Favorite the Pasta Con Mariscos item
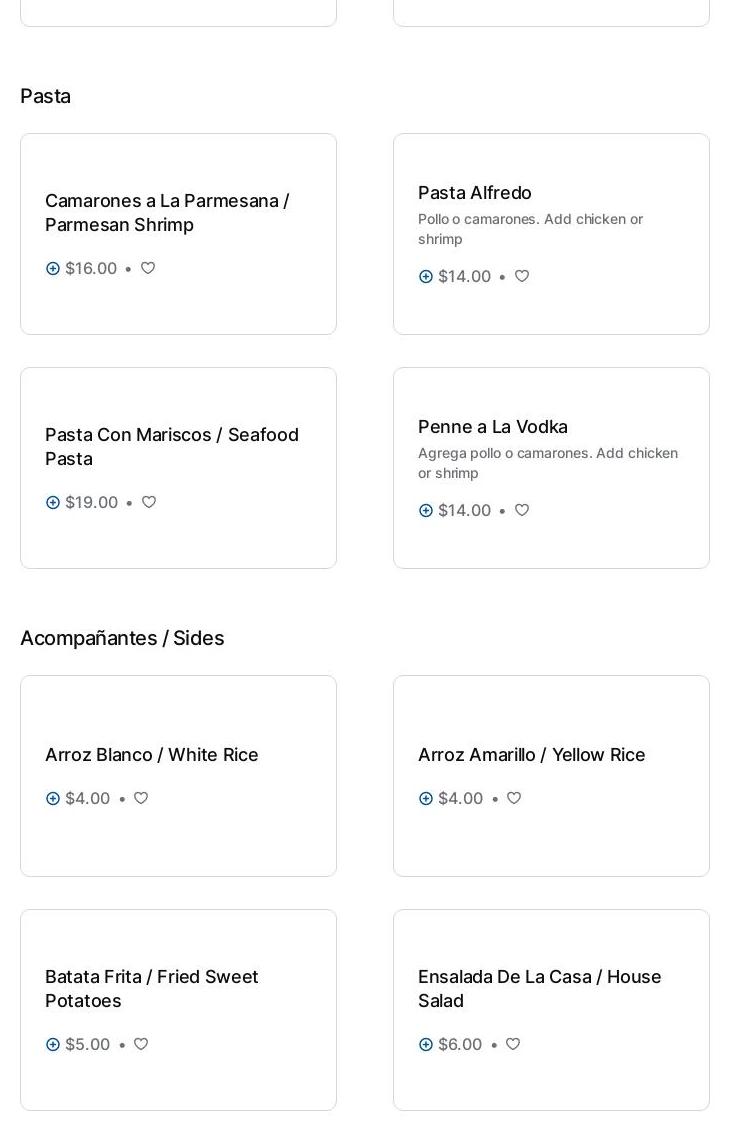 (149, 502)
